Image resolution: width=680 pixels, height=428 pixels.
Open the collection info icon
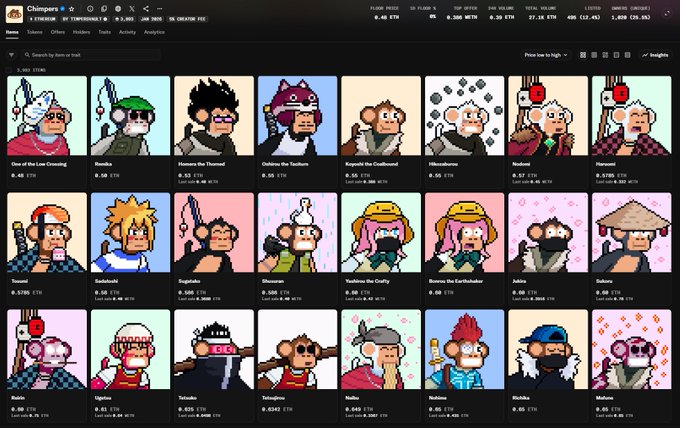(90, 9)
